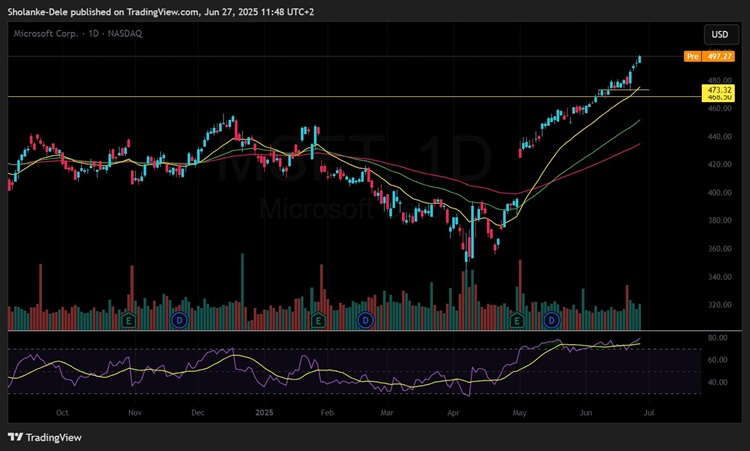Image resolution: width=750 pixels, height=451 pixels.
Task: Click the May label on time axis
Action: pyautogui.click(x=519, y=412)
